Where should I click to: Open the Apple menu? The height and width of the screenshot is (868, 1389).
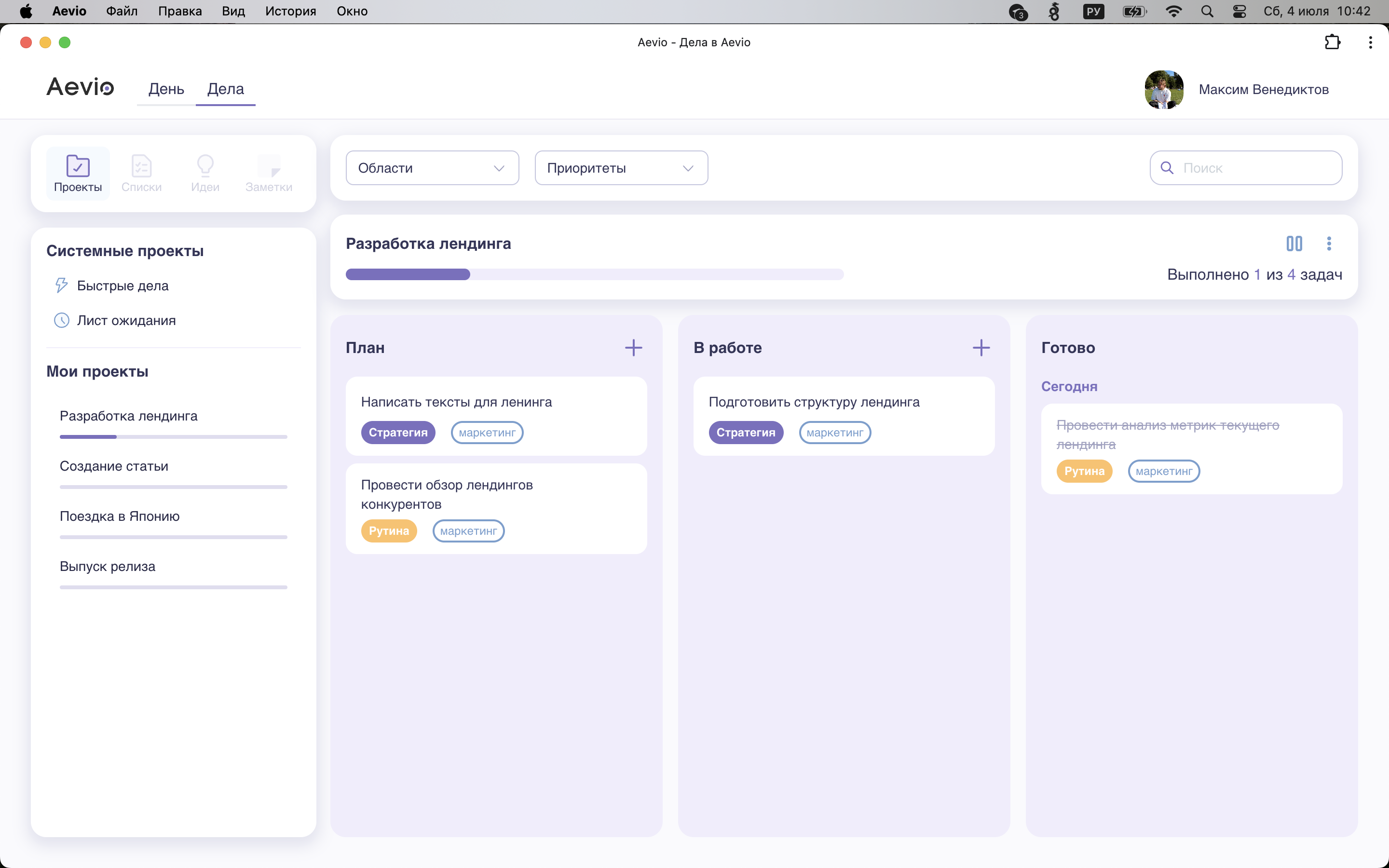26,11
